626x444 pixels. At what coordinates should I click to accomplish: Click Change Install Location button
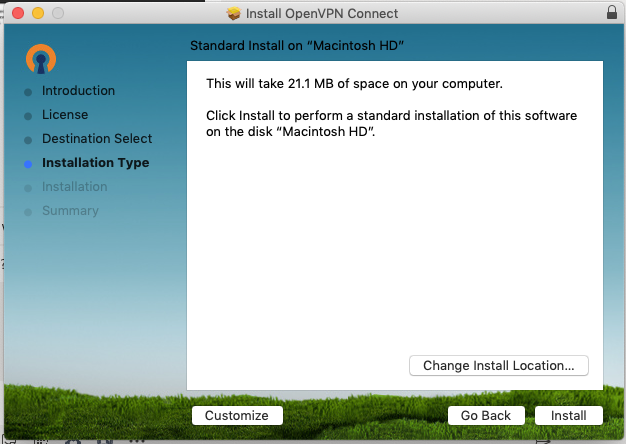click(x=499, y=365)
